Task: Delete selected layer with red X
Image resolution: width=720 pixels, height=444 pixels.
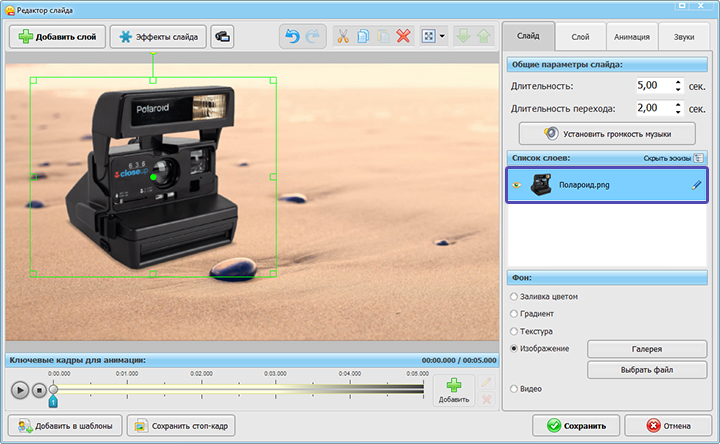Action: pos(403,36)
